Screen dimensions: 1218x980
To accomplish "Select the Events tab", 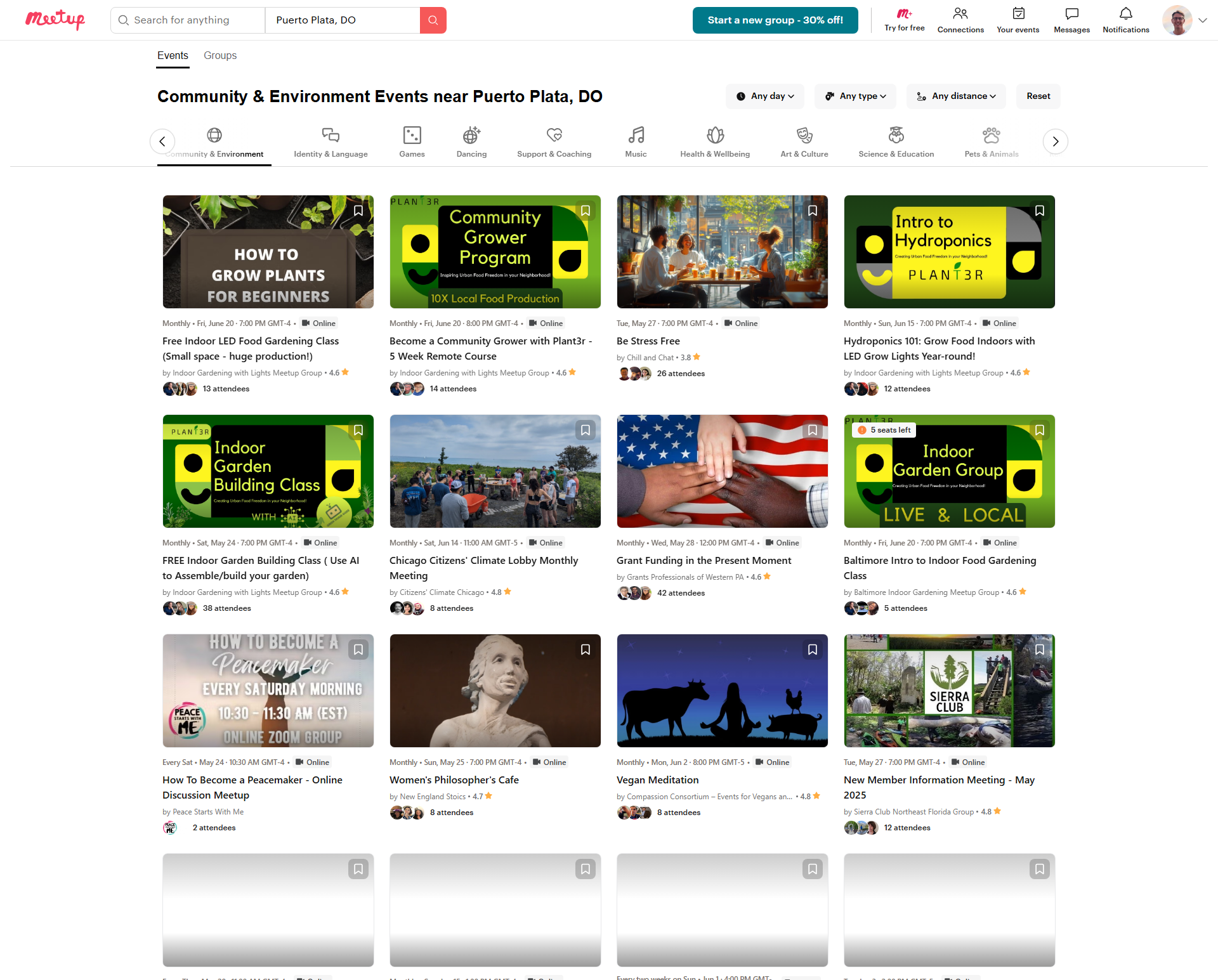I will tap(173, 56).
